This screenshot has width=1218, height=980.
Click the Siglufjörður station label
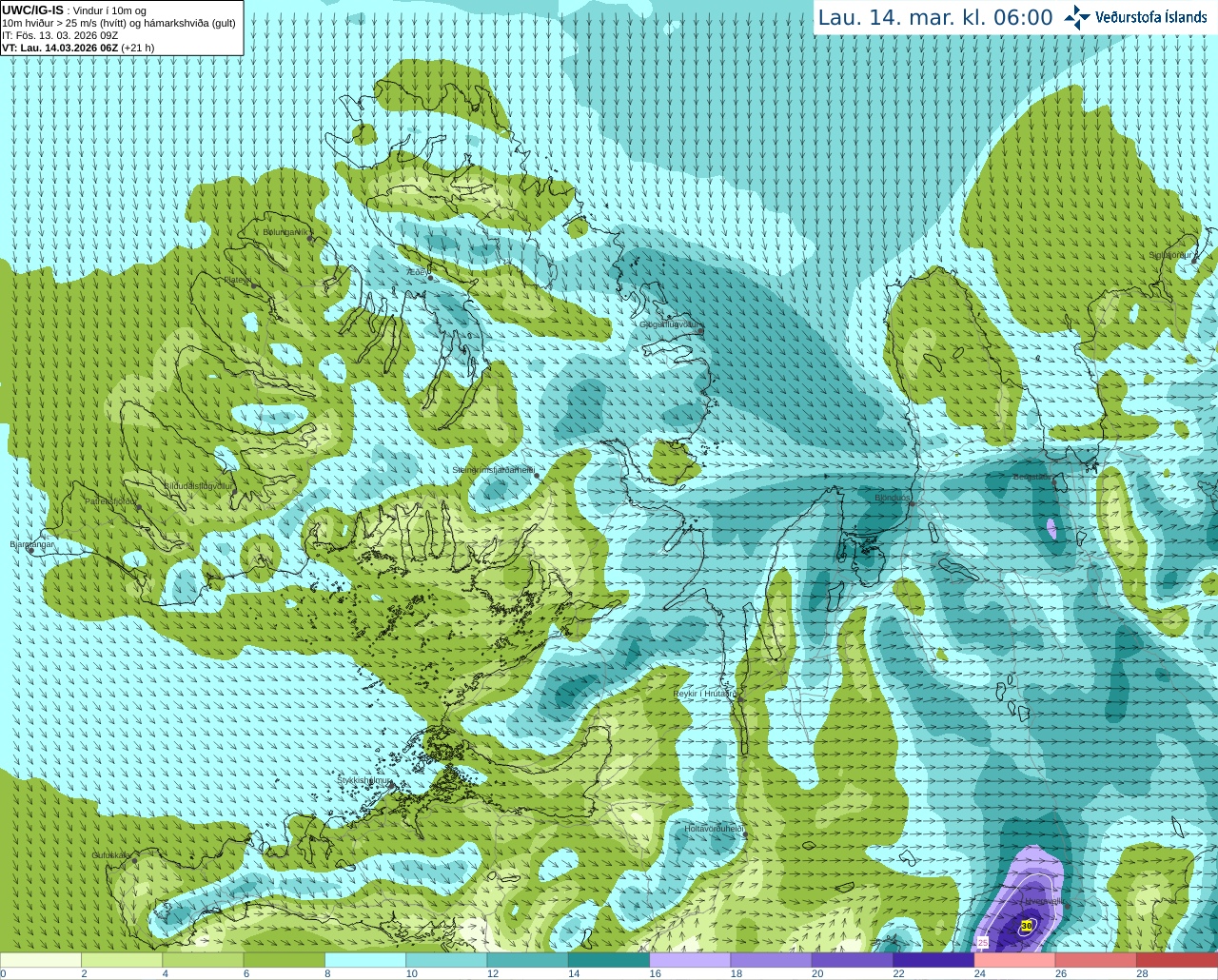[x=1172, y=255]
